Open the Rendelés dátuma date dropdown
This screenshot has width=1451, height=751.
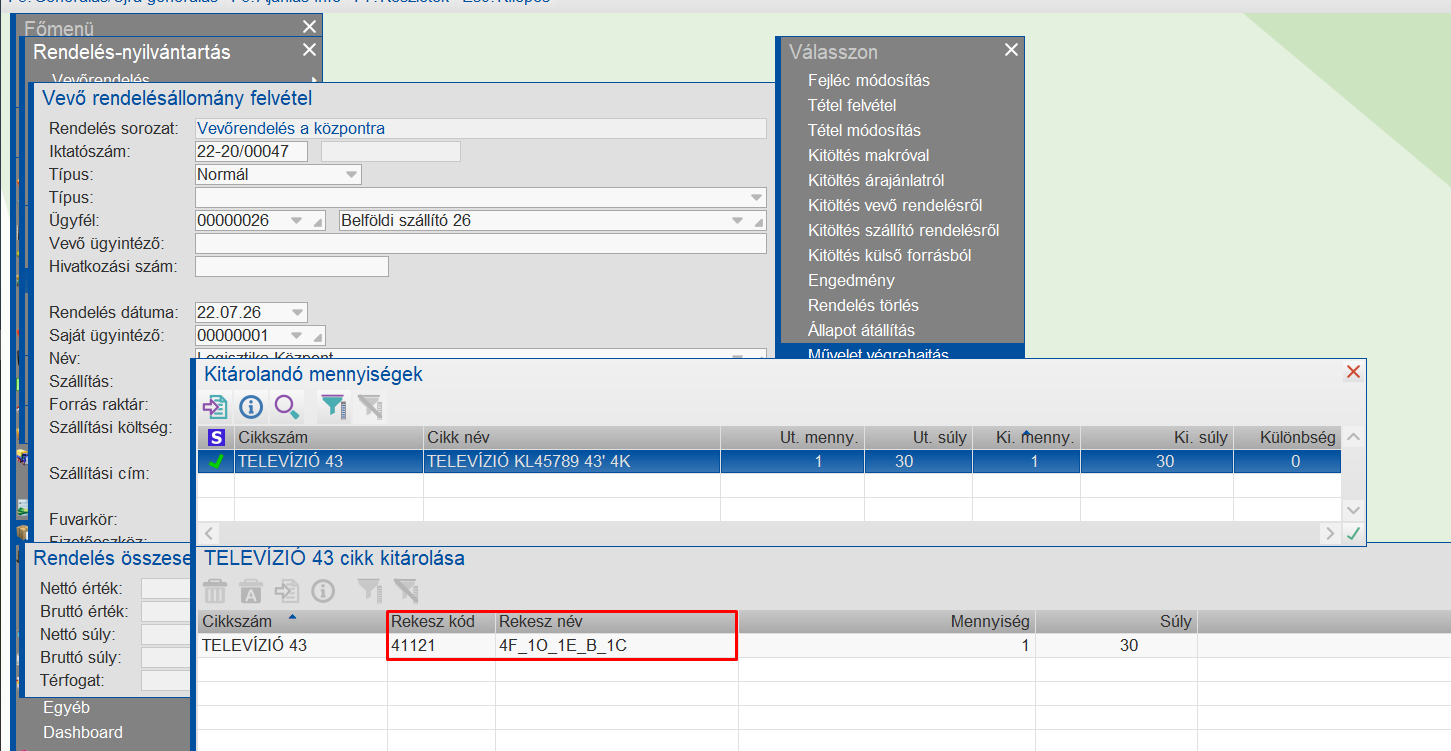(297, 312)
